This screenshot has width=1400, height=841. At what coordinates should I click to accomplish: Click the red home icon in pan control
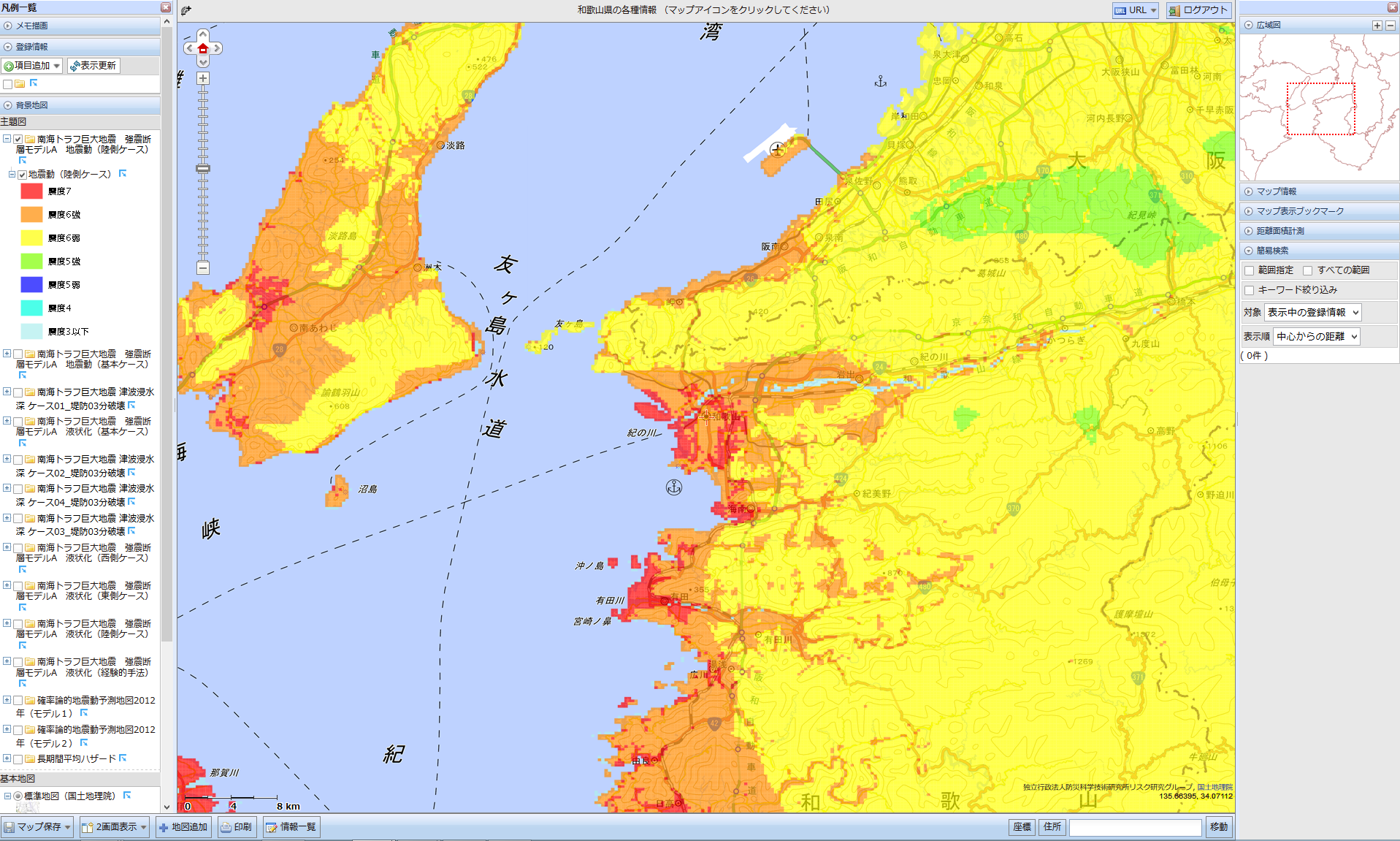(x=203, y=48)
